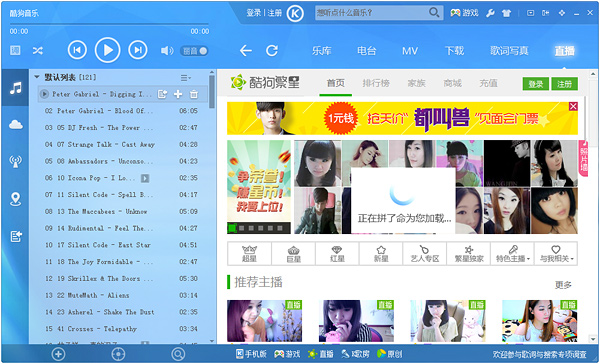The width and height of the screenshot is (600, 364).
Task: Open the wrench settings tool
Action: pos(490,13)
